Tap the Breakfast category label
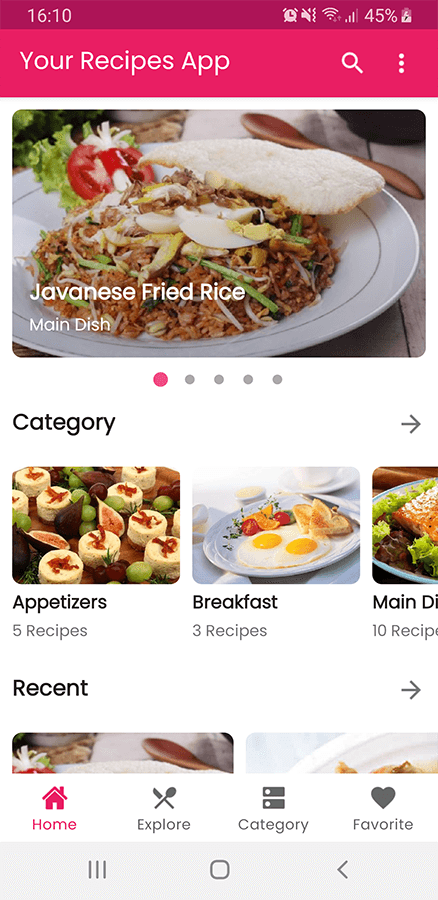438x900 pixels. click(235, 602)
